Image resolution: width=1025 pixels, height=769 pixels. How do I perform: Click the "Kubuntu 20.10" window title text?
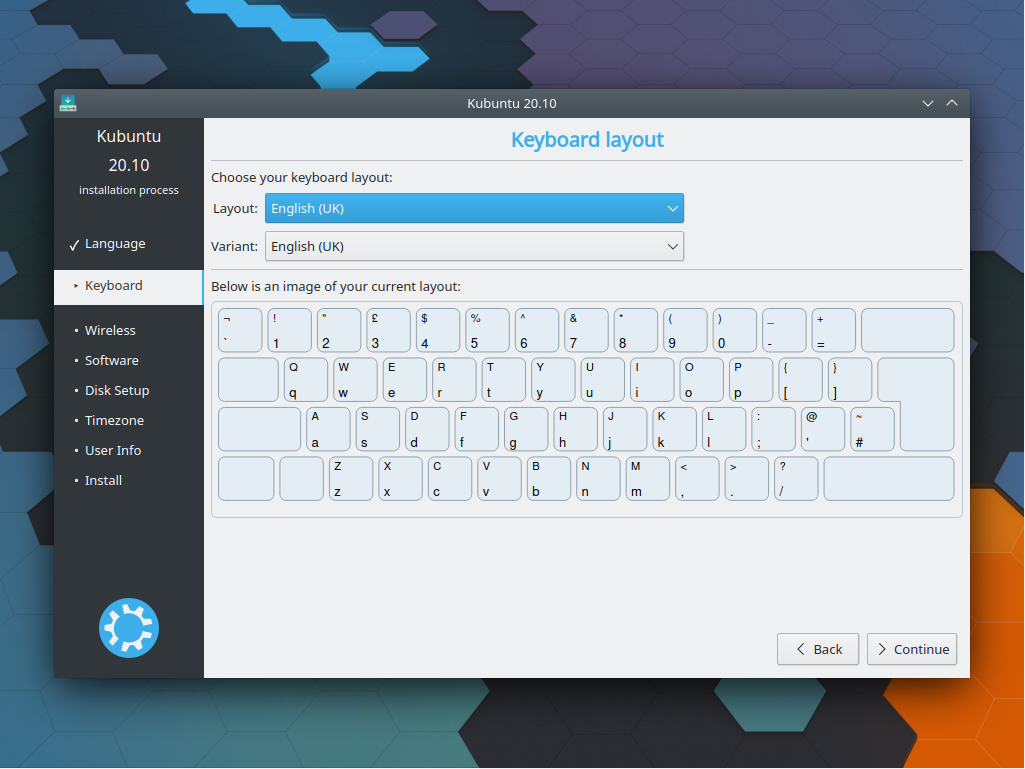[512, 103]
